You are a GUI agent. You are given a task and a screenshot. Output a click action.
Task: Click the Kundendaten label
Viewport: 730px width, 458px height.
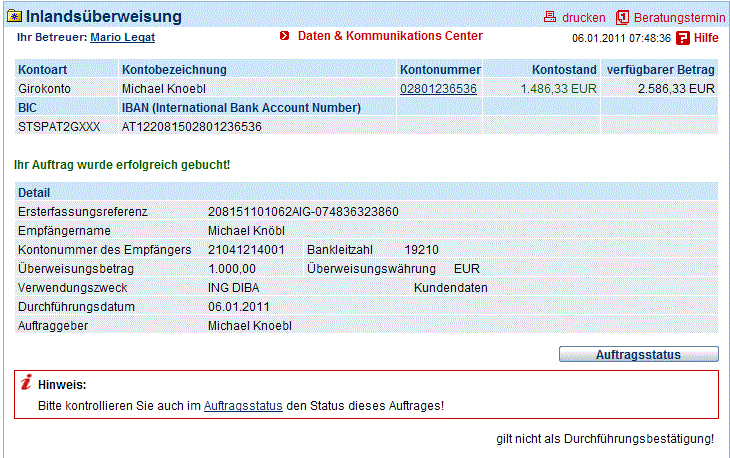coord(451,288)
